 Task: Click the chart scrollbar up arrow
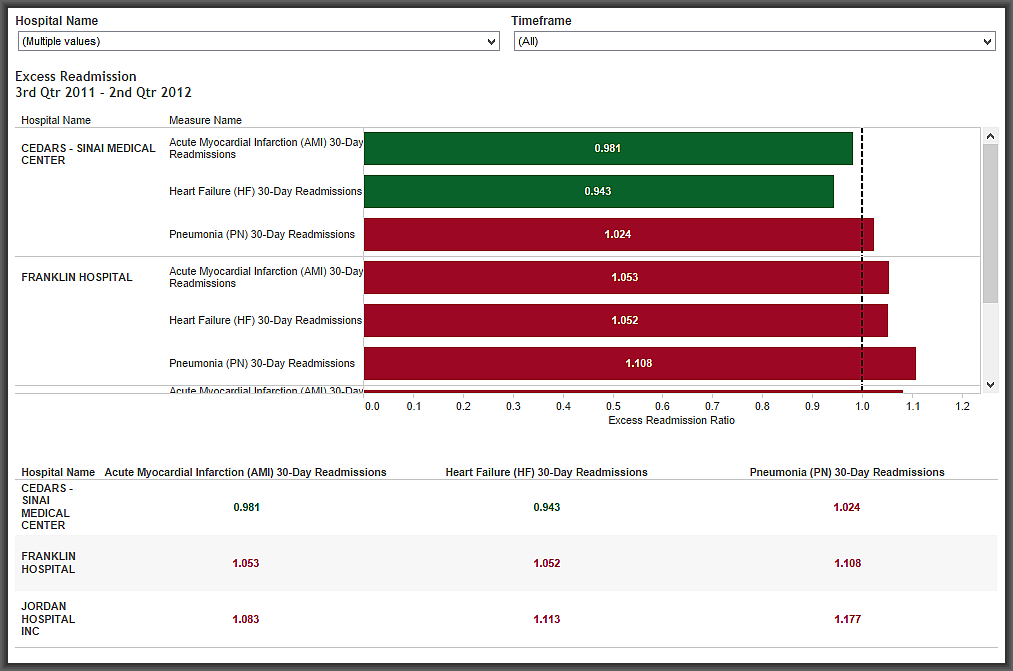click(990, 136)
